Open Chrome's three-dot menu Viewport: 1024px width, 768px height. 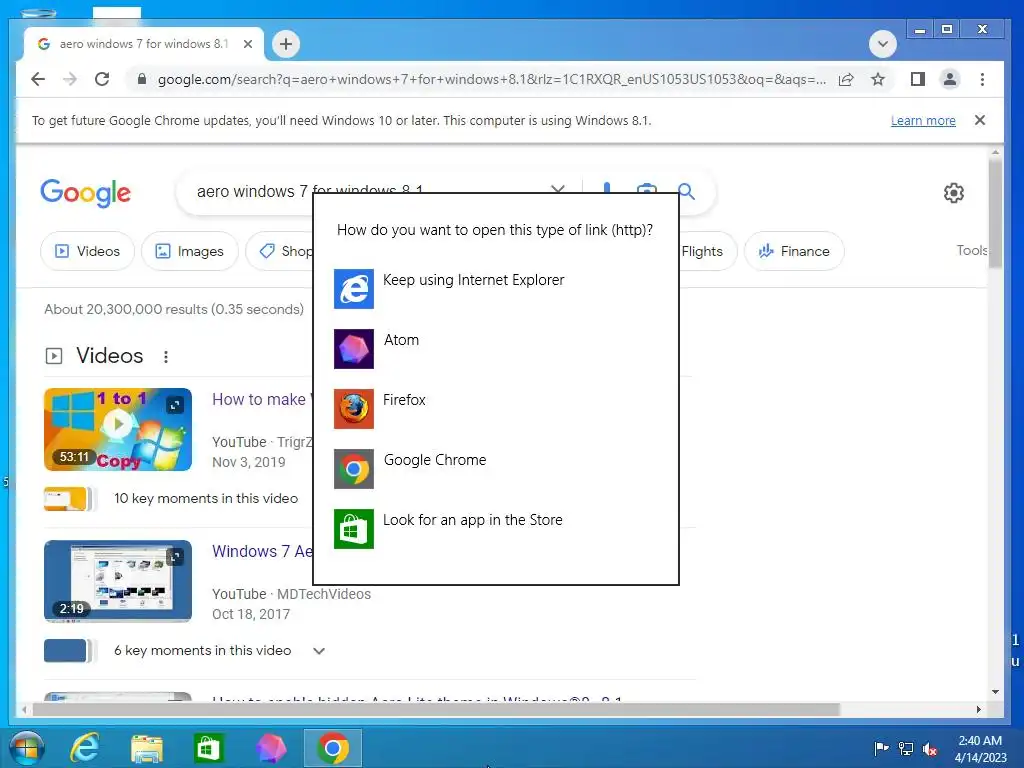point(982,79)
